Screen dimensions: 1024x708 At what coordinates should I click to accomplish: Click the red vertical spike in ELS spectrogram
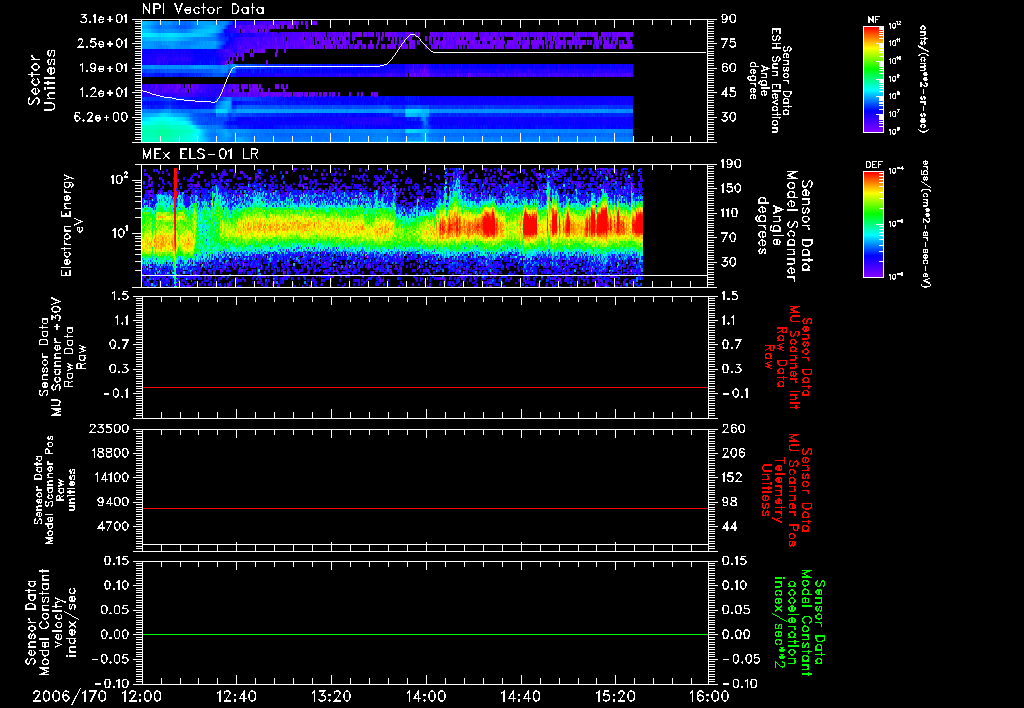point(175,225)
